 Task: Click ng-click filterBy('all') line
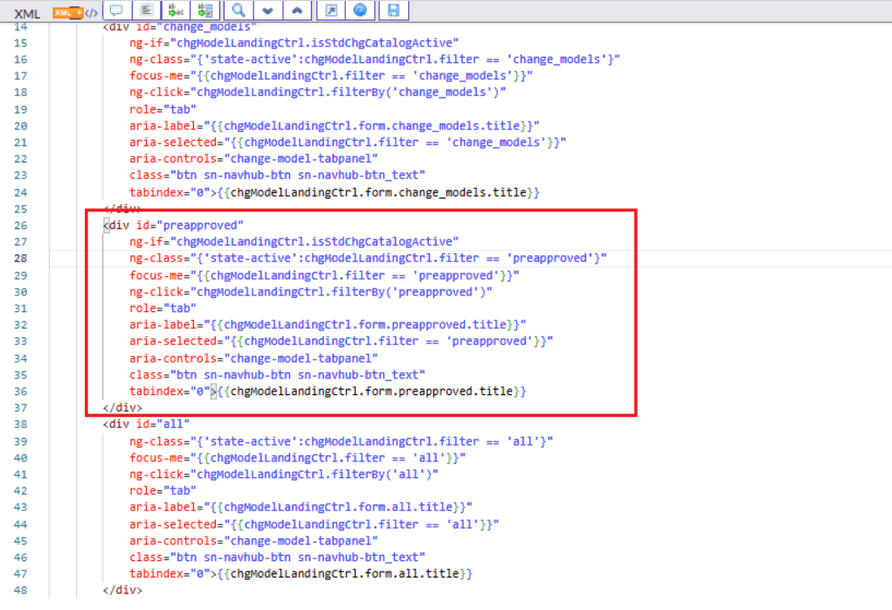284,475
